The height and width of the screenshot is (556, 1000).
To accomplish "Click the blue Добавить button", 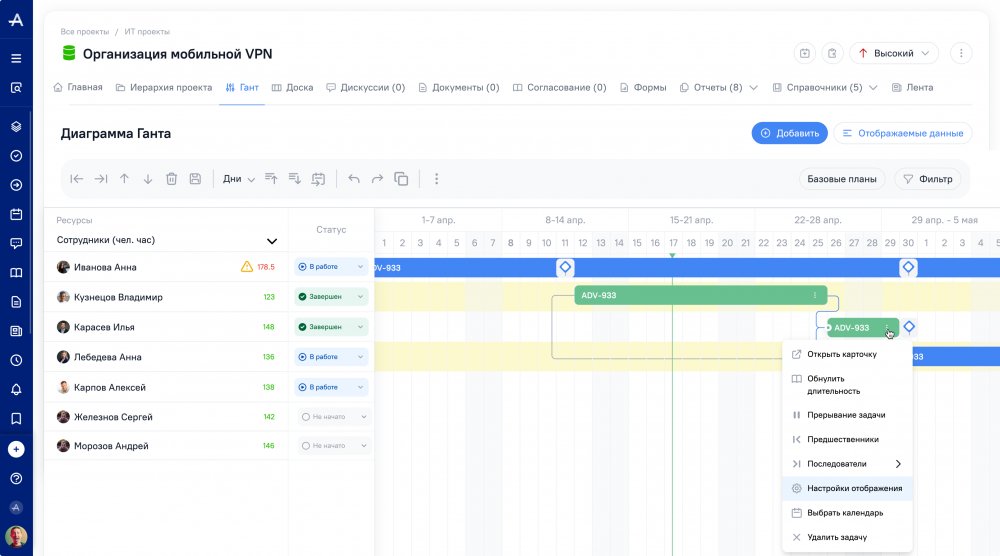I will 789,133.
